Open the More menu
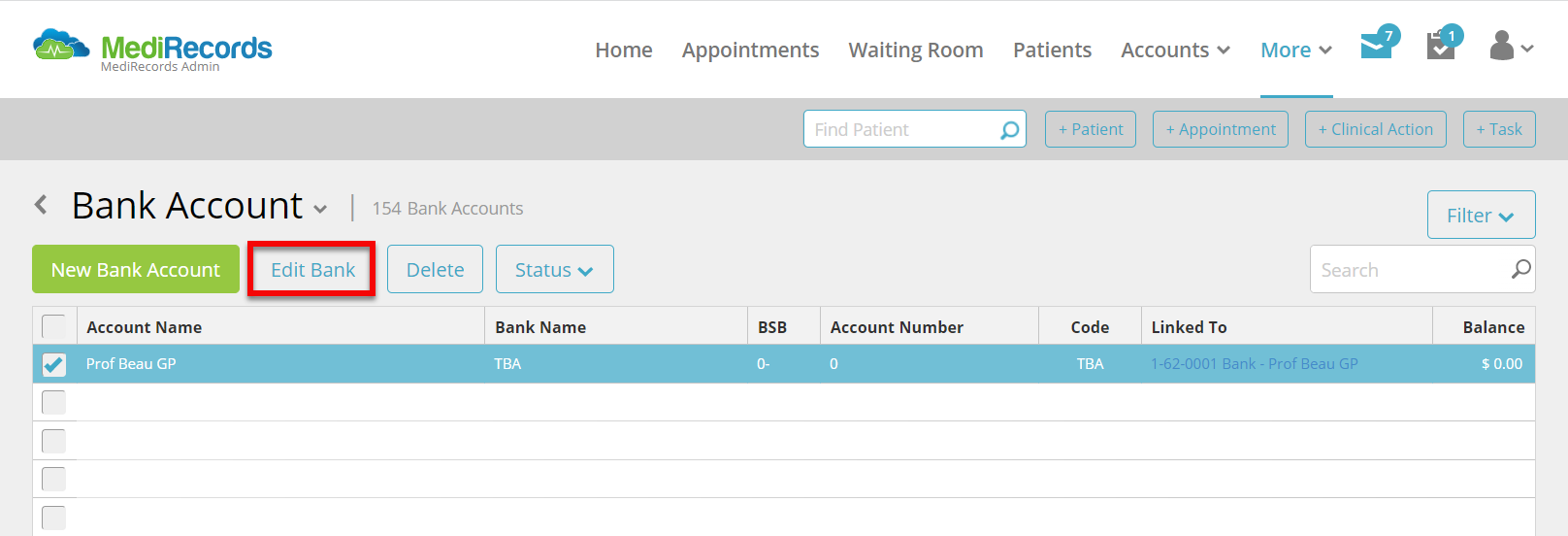This screenshot has height=536, width=1568. [1296, 50]
